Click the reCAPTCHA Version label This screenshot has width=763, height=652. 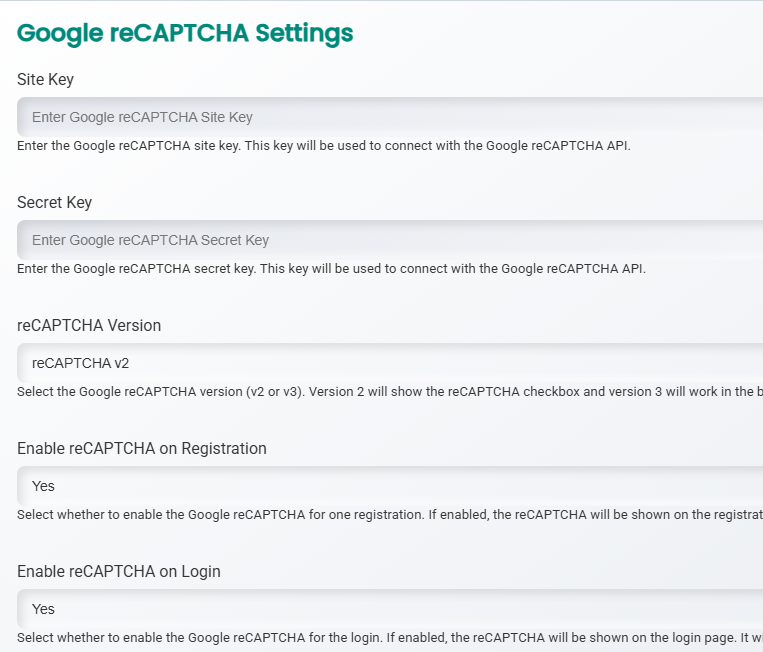tap(89, 325)
